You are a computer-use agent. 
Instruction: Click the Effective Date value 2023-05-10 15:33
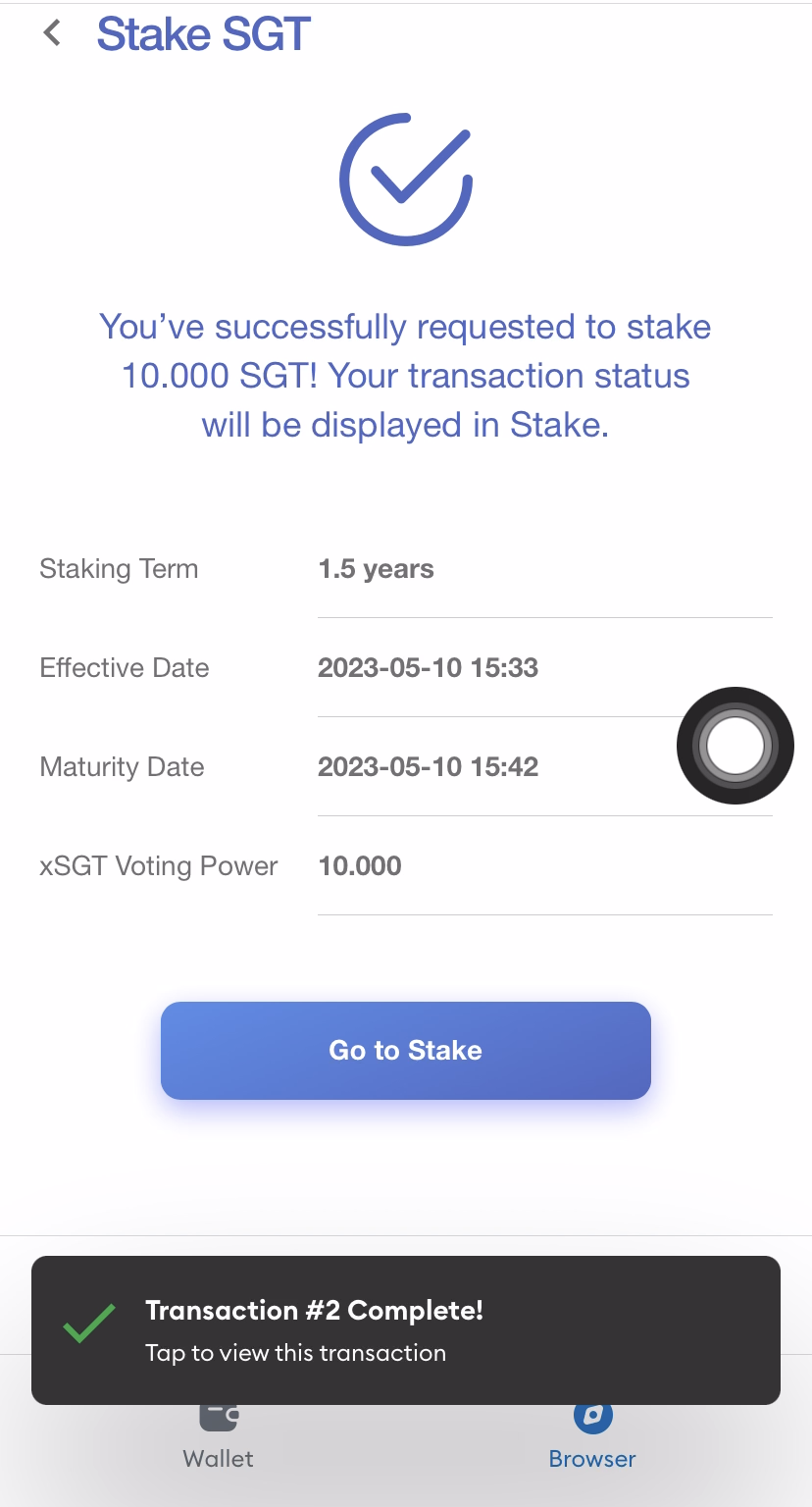point(428,668)
